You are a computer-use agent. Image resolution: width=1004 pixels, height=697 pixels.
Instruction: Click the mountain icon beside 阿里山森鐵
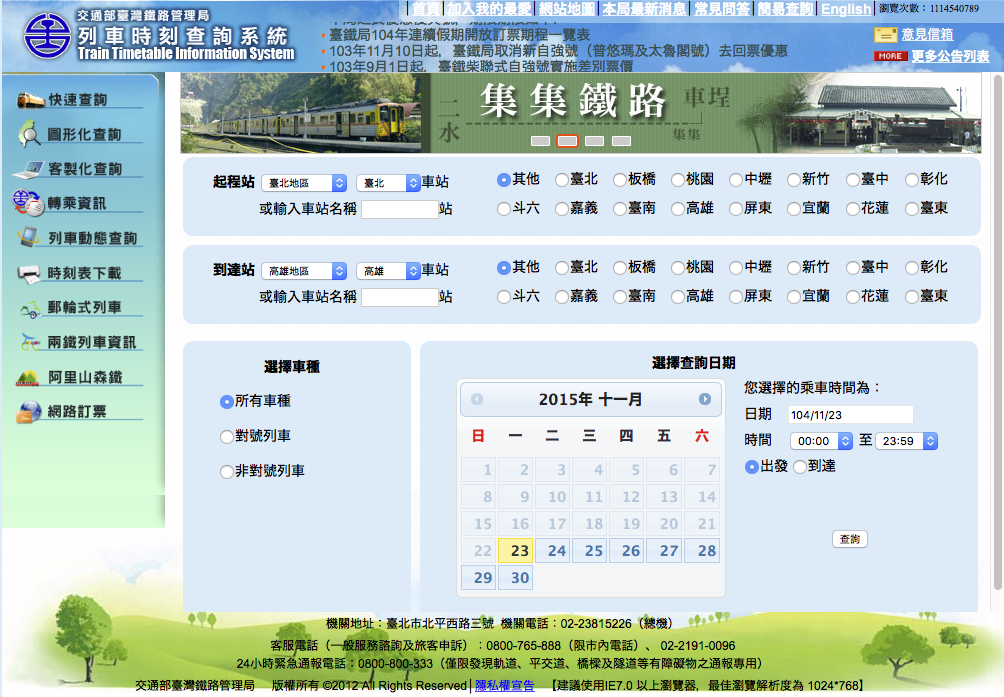(x=28, y=378)
